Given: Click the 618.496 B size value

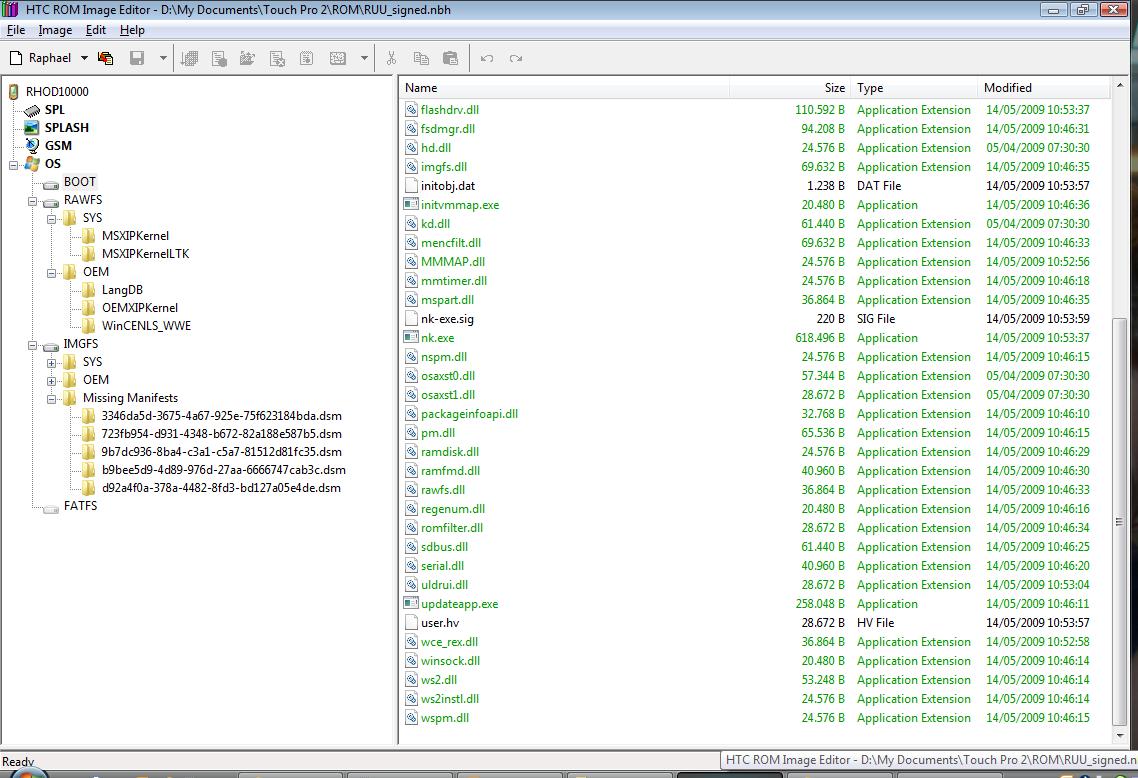Looking at the screenshot, I should pos(820,338).
